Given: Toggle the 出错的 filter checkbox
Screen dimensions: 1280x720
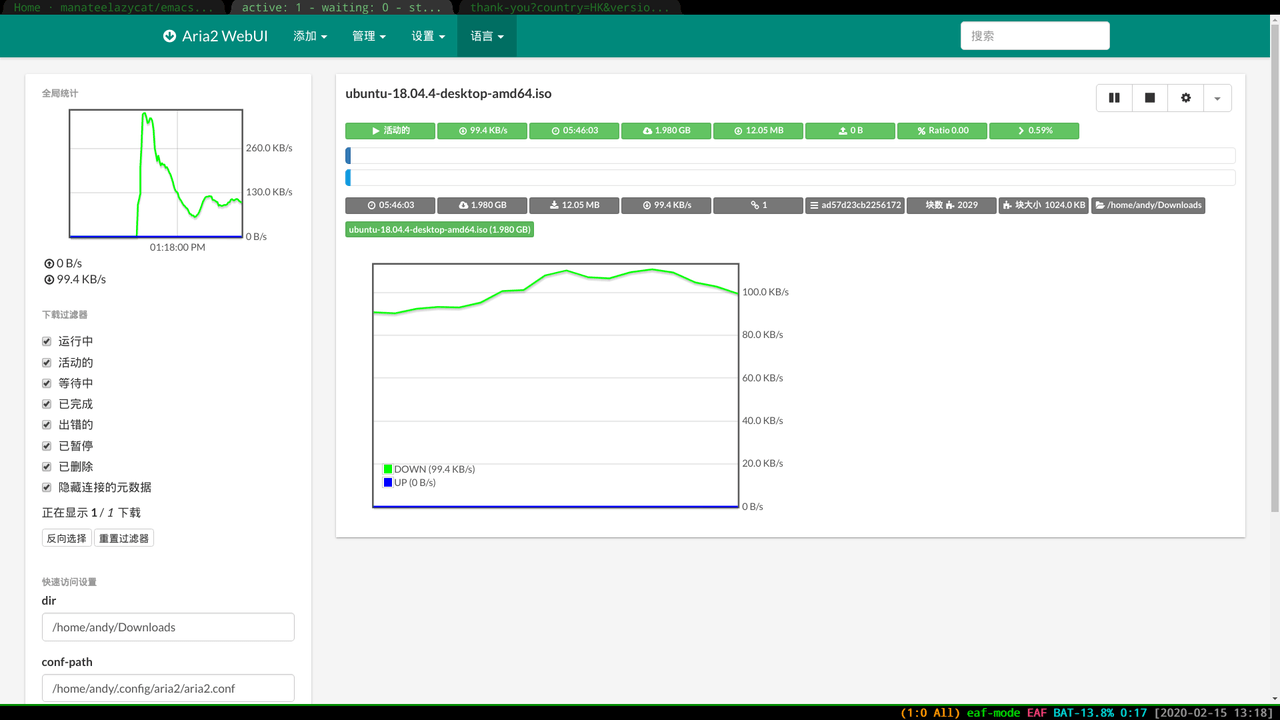Looking at the screenshot, I should pyautogui.click(x=46, y=425).
